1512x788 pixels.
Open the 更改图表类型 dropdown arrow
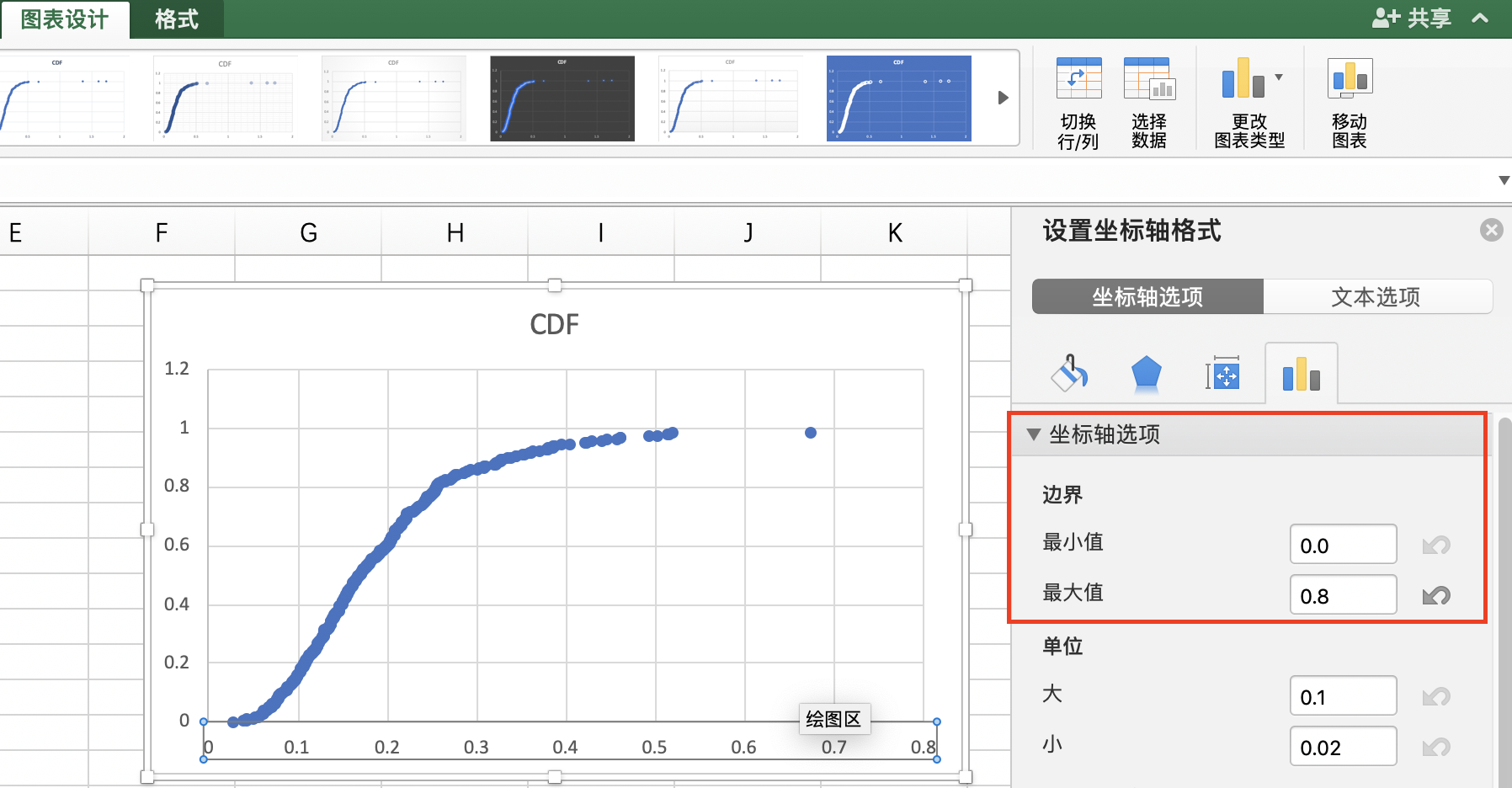[1278, 76]
